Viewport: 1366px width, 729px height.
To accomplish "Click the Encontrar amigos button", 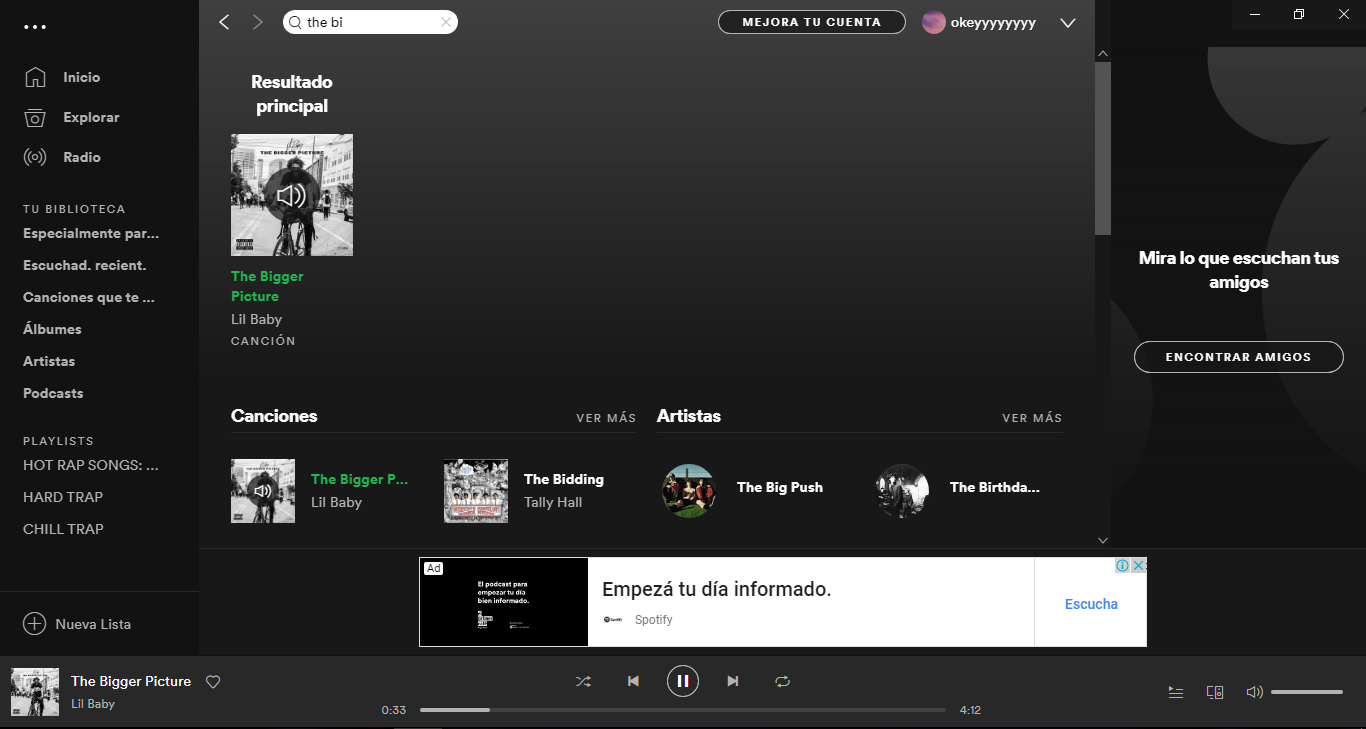I will point(1239,357).
